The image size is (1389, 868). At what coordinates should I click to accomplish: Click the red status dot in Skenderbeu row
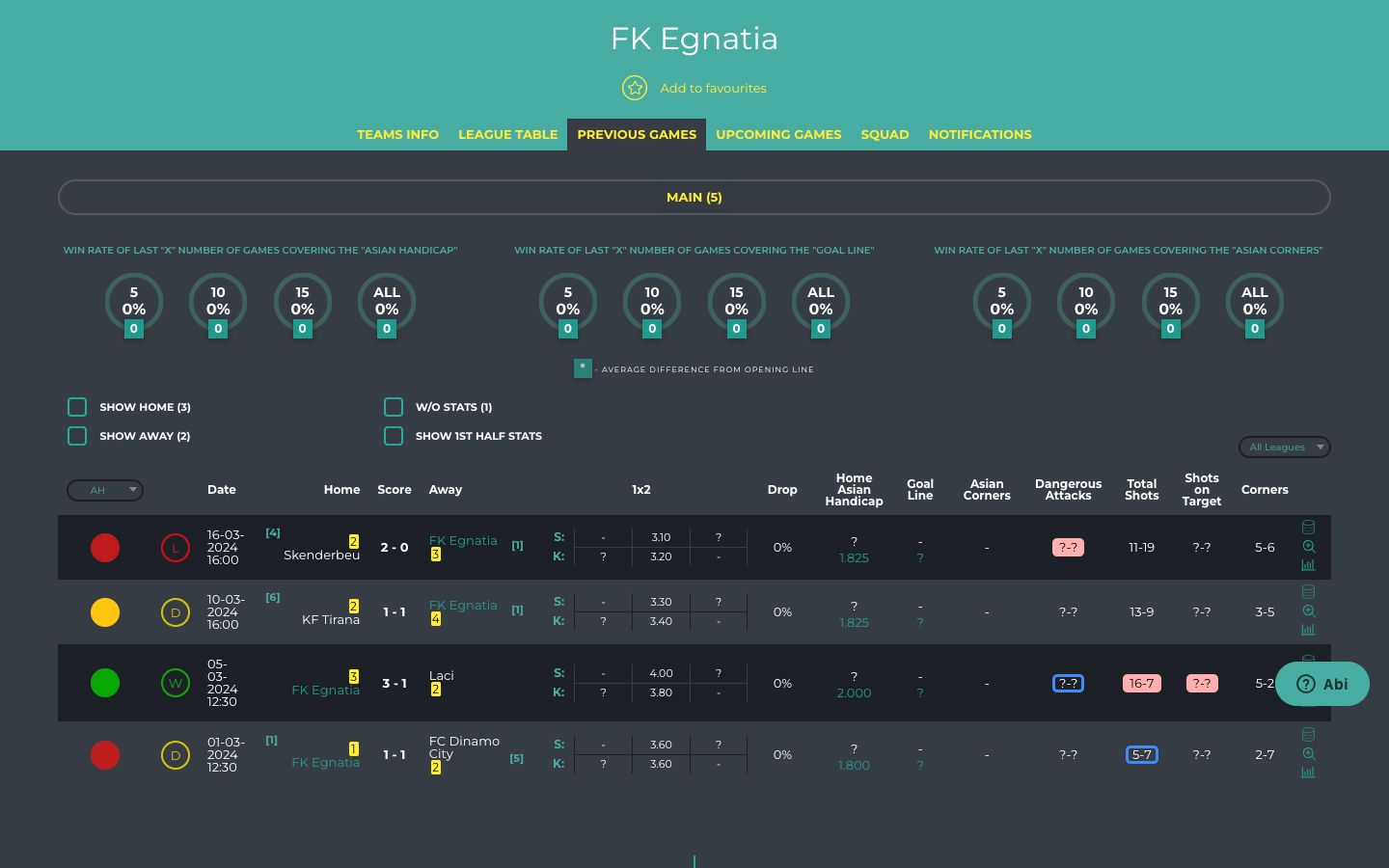pos(105,548)
